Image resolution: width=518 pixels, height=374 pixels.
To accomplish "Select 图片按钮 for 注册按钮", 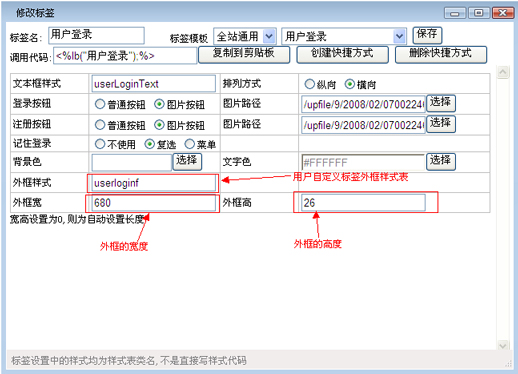I will (x=159, y=125).
